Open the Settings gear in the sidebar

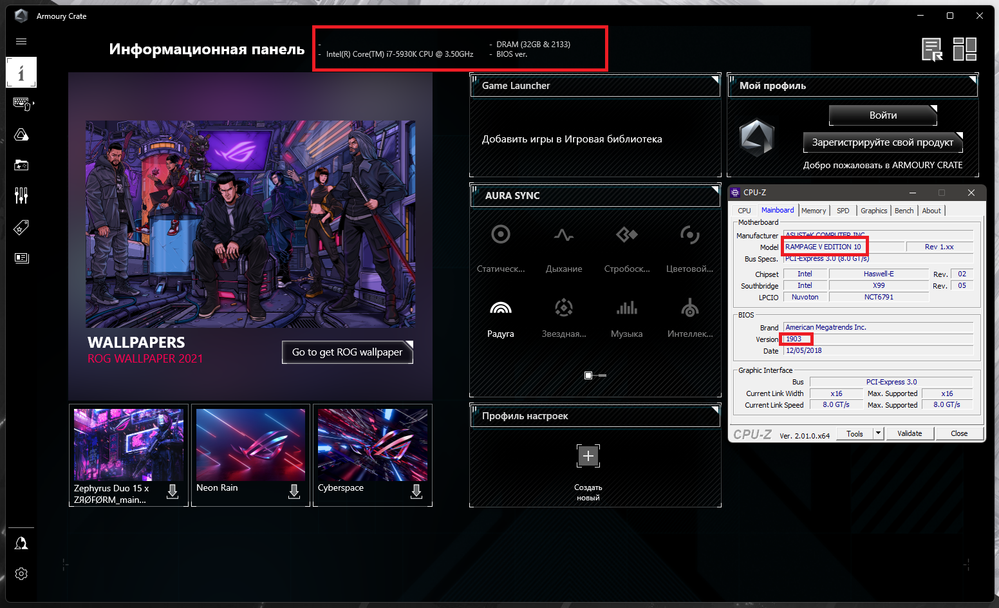(x=21, y=574)
